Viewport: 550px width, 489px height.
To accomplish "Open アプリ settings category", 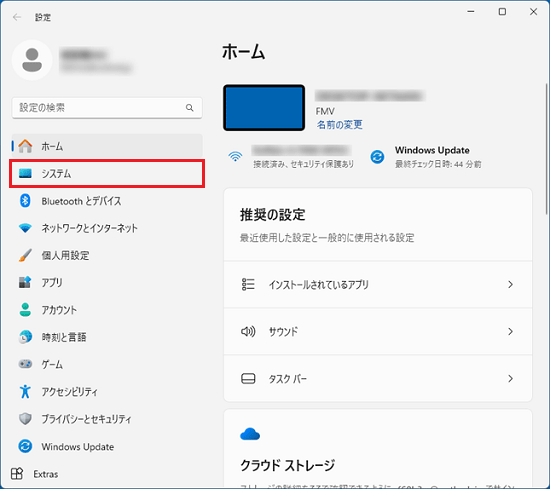I will point(107,282).
